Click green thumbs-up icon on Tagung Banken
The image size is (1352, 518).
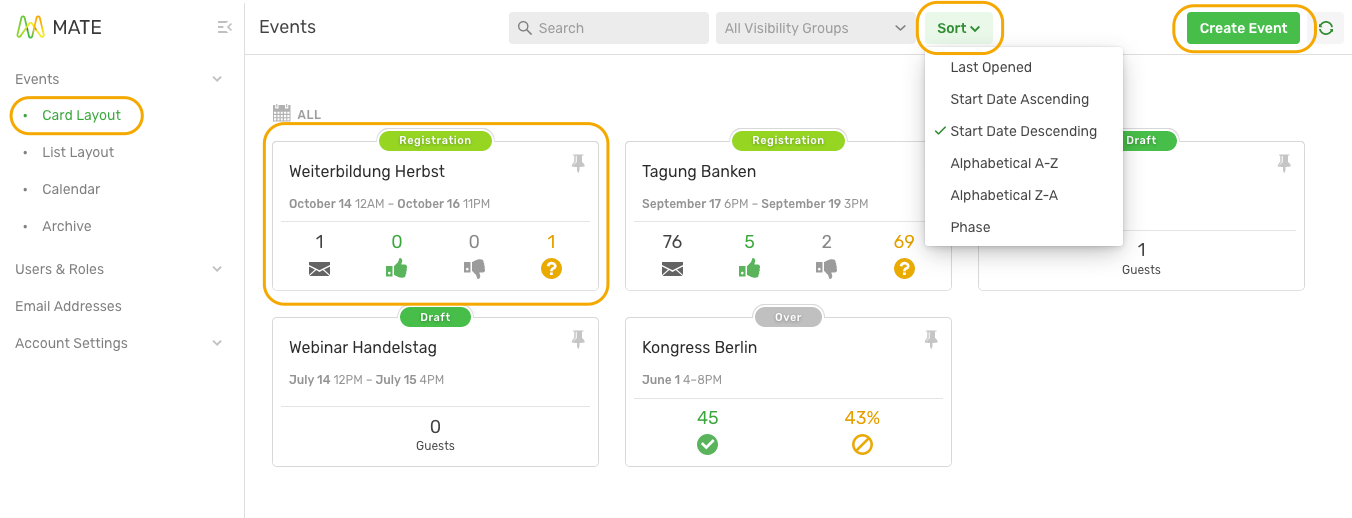pyautogui.click(x=749, y=268)
